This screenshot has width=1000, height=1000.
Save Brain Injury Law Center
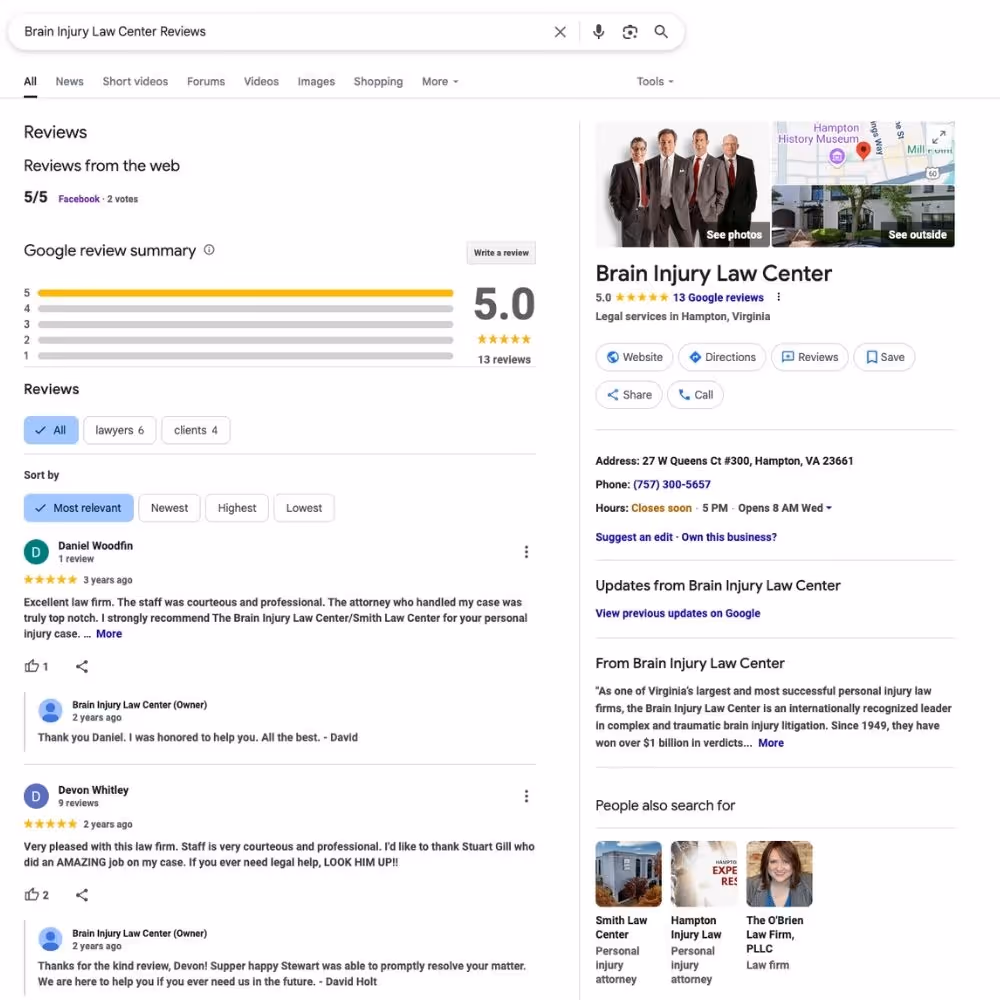pyautogui.click(x=884, y=357)
